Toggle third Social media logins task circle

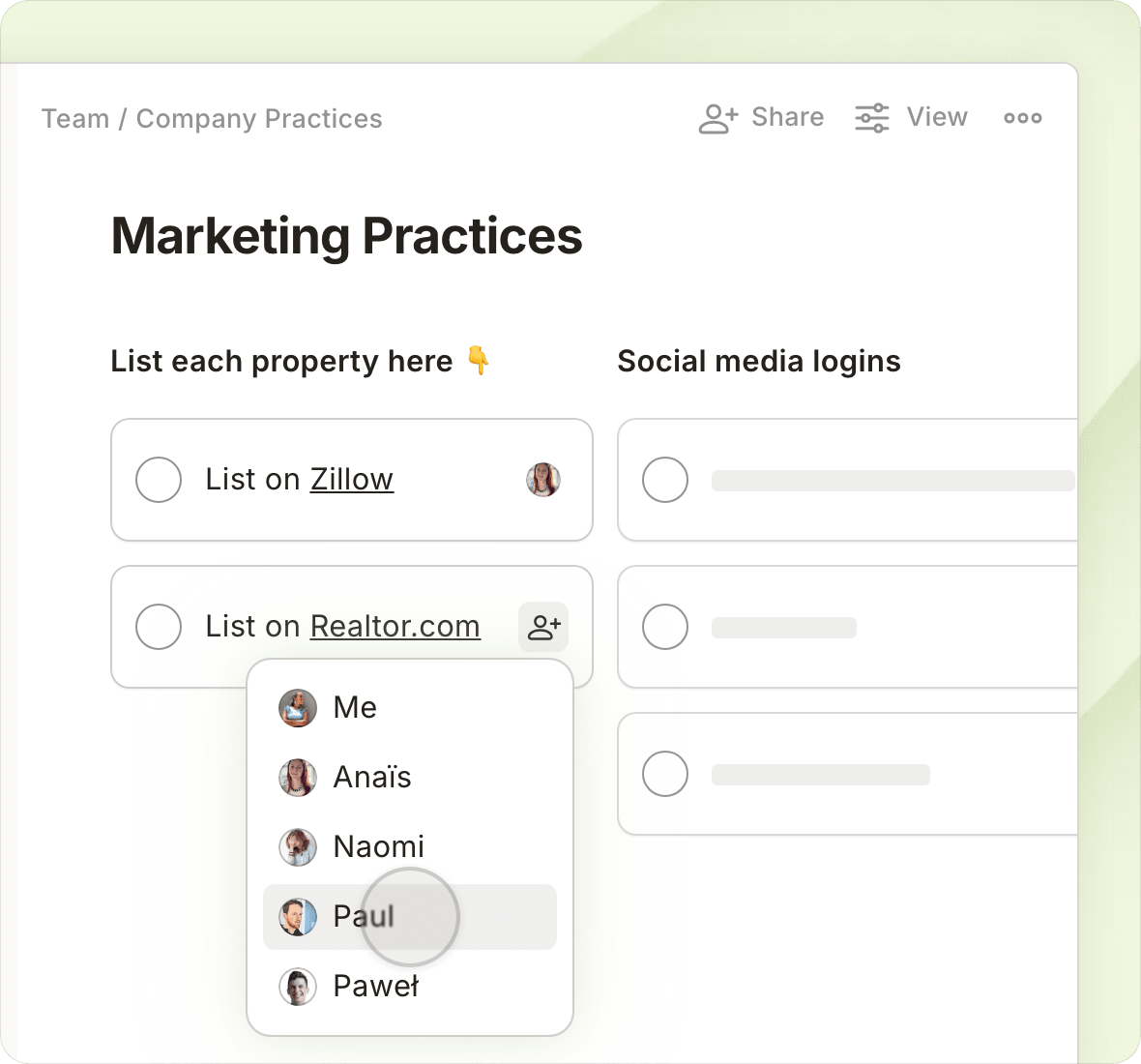(x=665, y=774)
